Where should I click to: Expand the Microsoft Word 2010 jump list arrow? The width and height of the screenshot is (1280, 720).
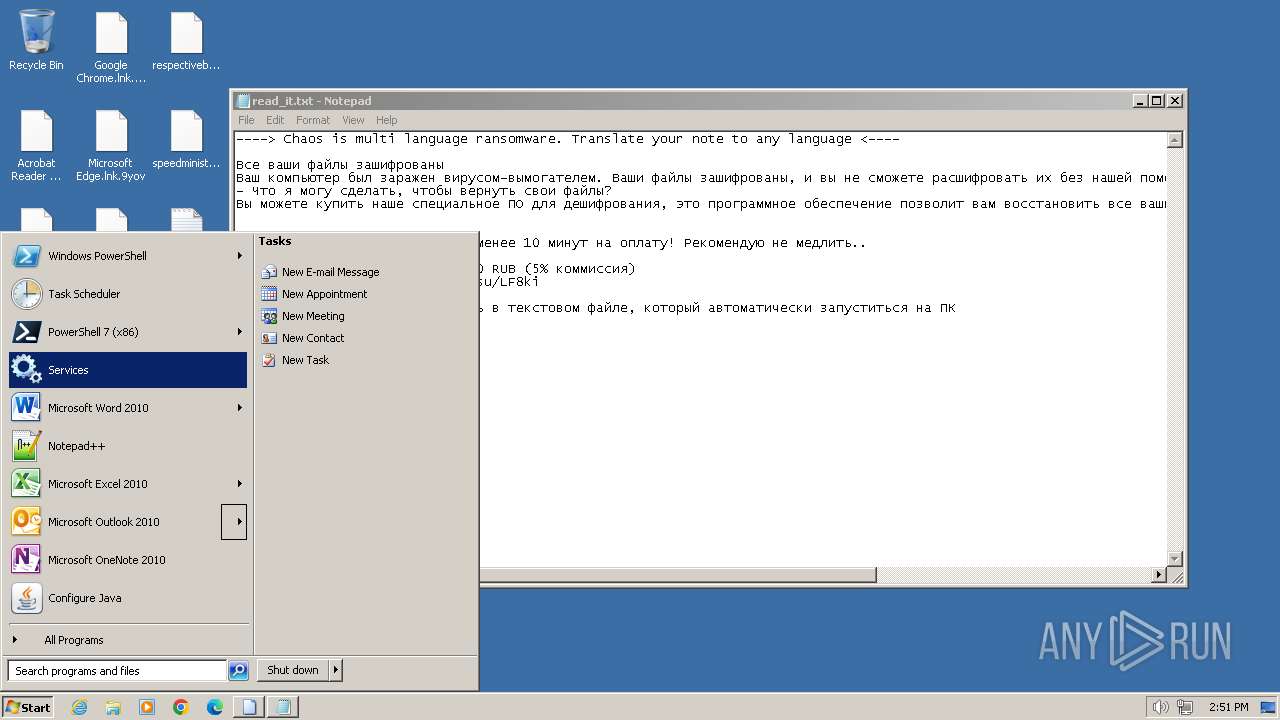[x=239, y=408]
